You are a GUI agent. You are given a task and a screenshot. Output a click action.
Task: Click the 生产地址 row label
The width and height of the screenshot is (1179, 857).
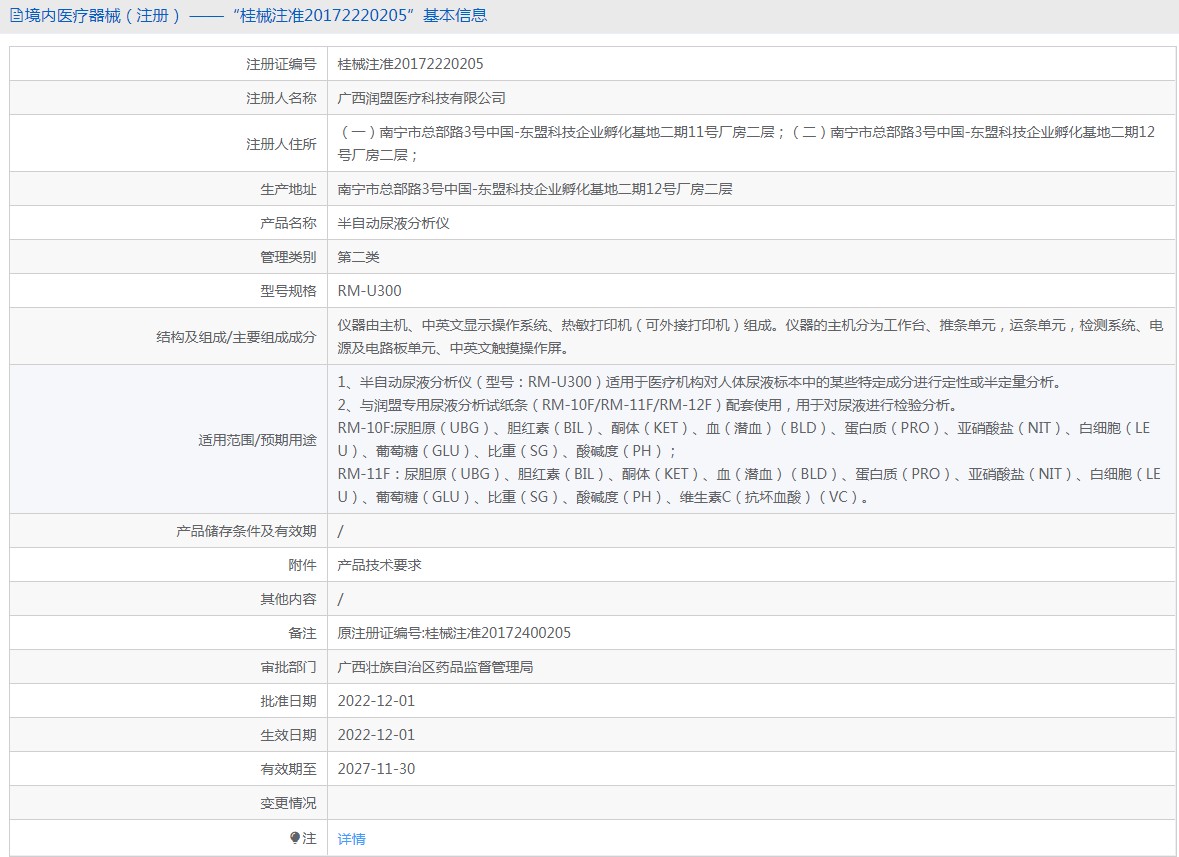coord(289,189)
